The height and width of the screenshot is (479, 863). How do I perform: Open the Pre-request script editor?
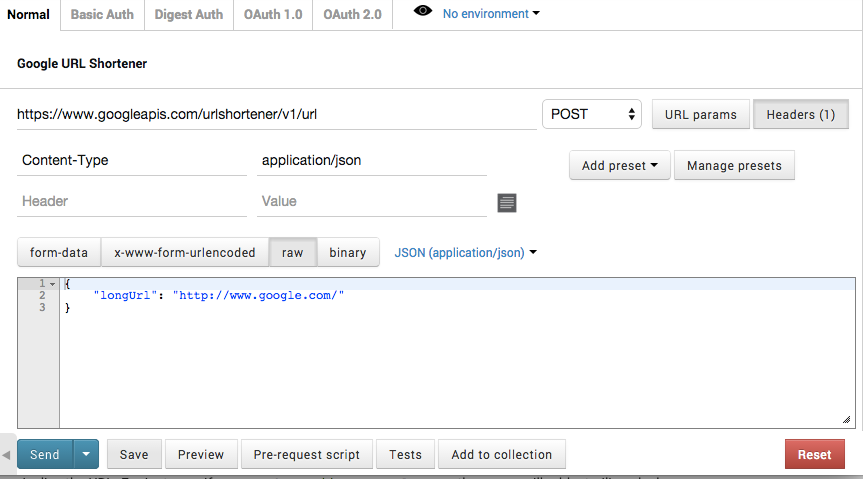coord(307,454)
